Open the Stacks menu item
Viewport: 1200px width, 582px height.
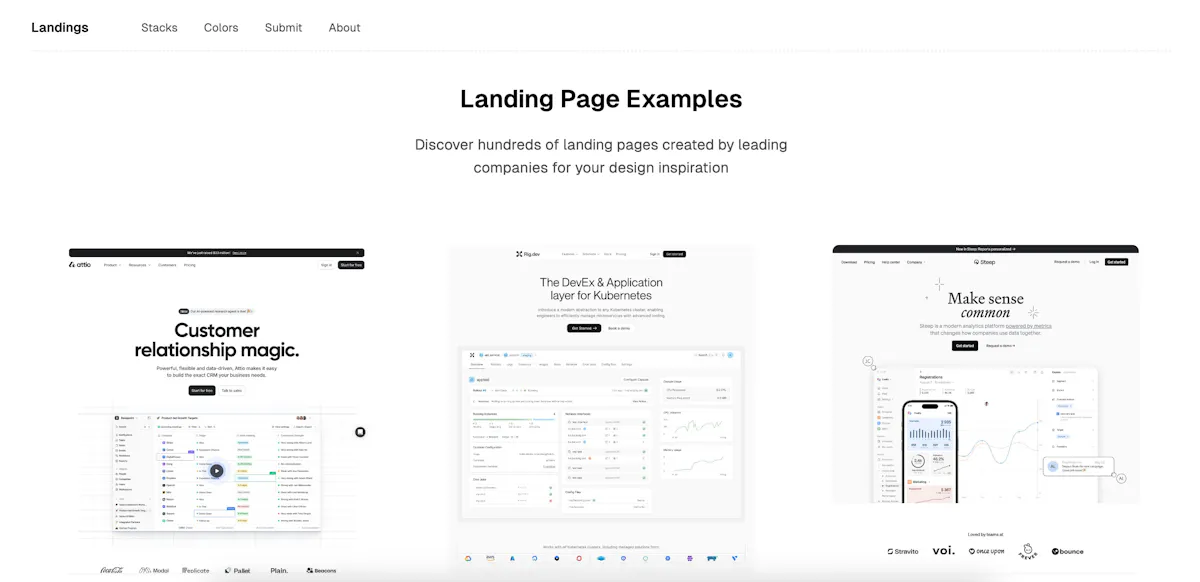pyautogui.click(x=159, y=28)
